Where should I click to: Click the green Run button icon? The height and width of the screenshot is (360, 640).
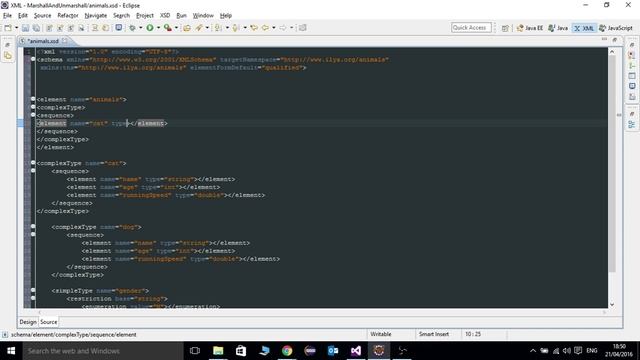click(x=150, y=28)
